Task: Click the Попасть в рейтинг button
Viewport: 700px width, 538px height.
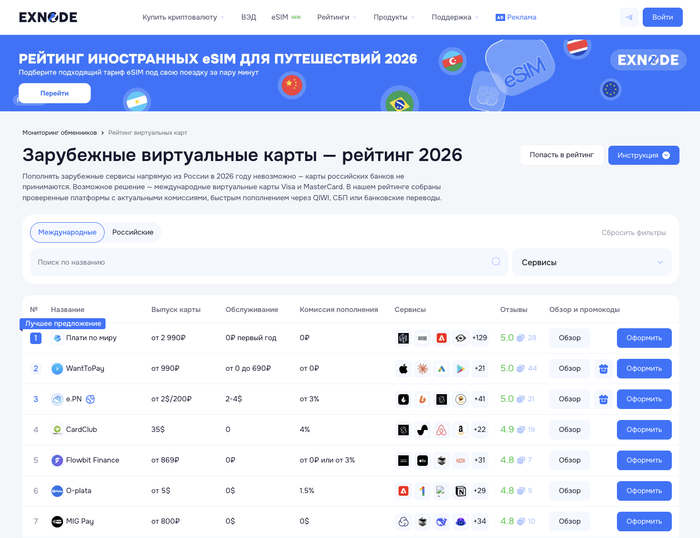Action: coord(562,155)
